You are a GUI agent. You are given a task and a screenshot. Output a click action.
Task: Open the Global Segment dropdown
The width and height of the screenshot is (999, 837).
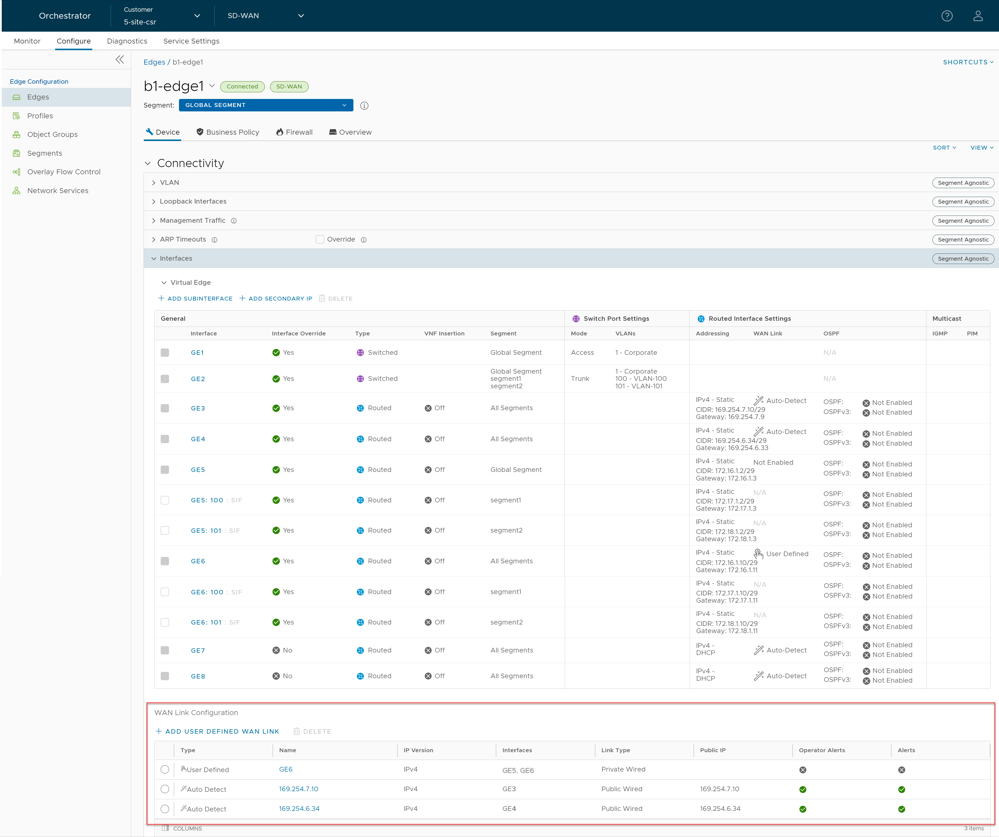coord(265,105)
